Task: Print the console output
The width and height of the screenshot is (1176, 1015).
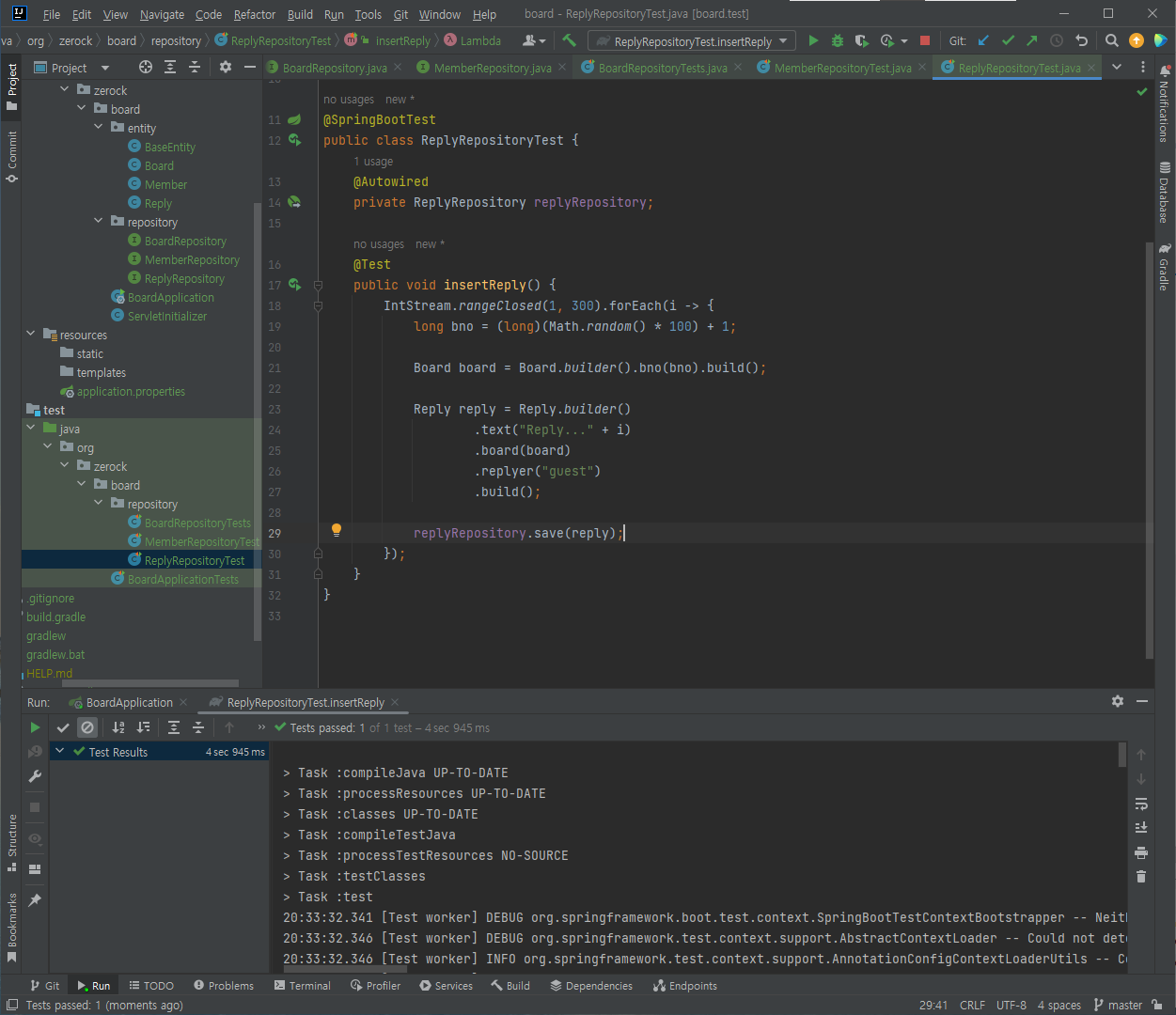Action: 1141,852
